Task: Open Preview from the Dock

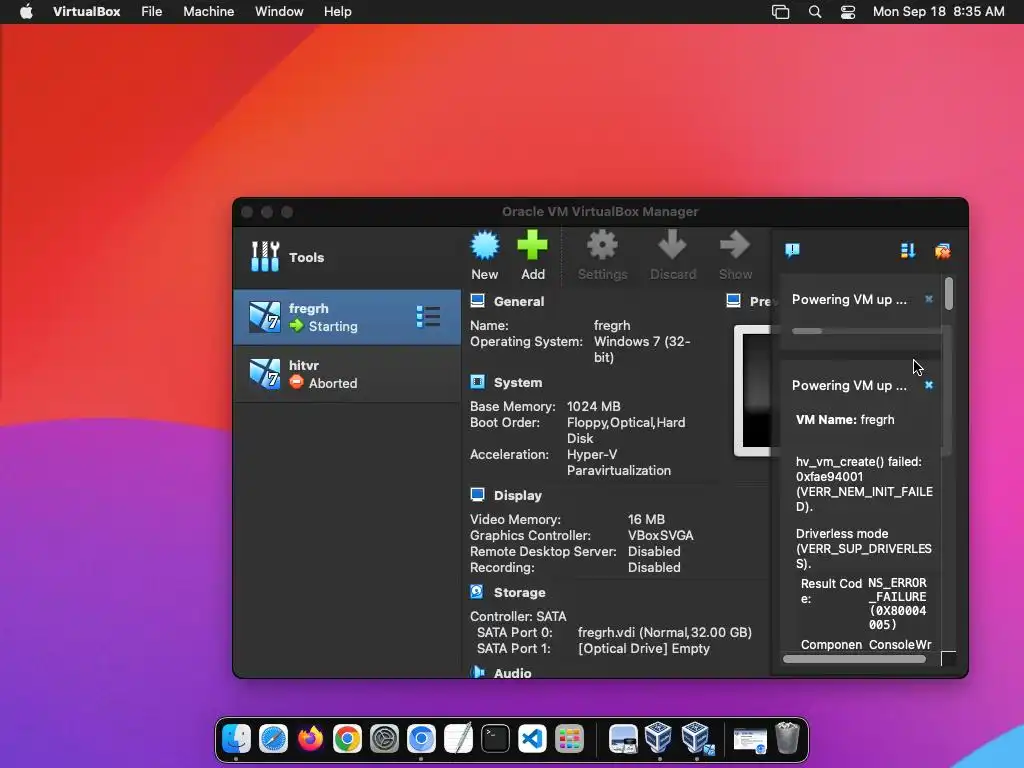Action: [x=623, y=739]
